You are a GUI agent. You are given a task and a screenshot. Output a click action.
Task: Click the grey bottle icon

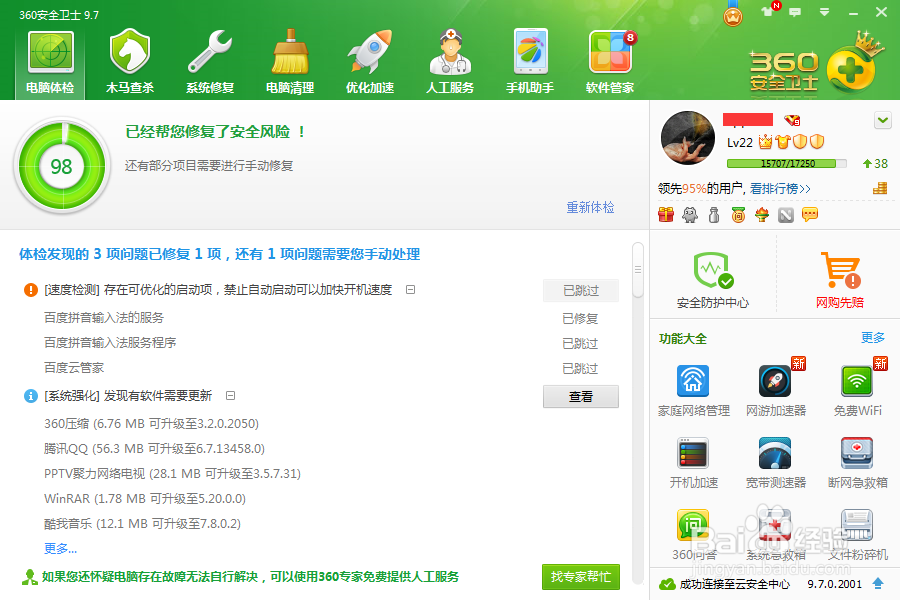tap(714, 215)
